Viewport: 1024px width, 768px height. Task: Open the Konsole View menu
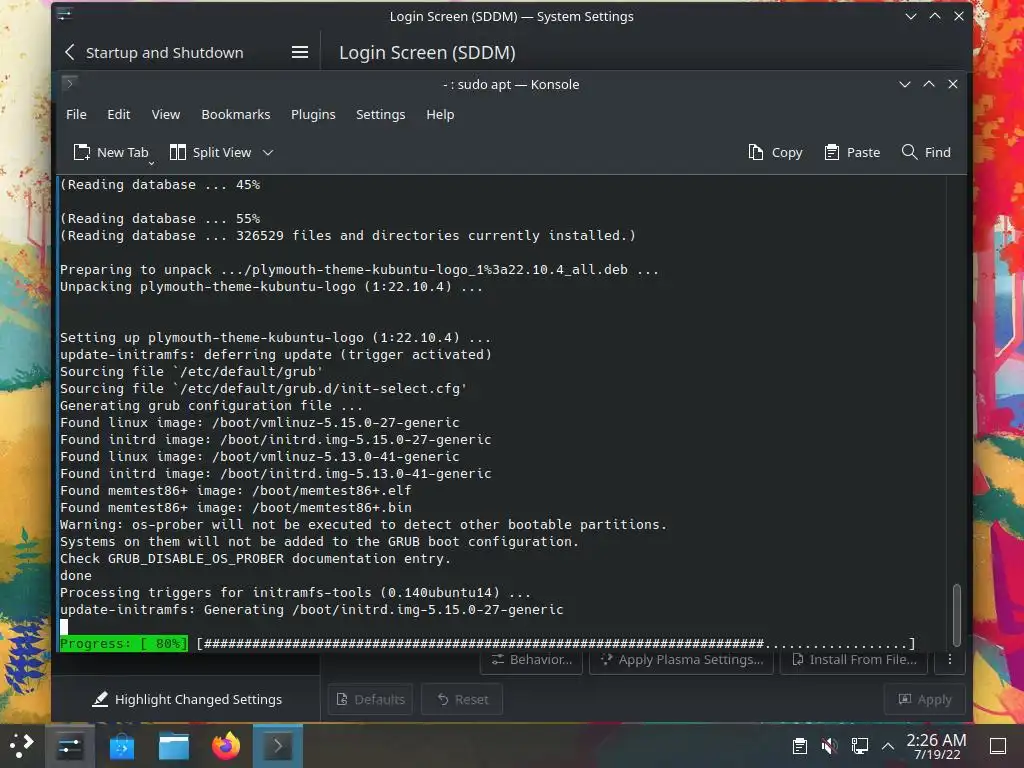click(x=166, y=114)
